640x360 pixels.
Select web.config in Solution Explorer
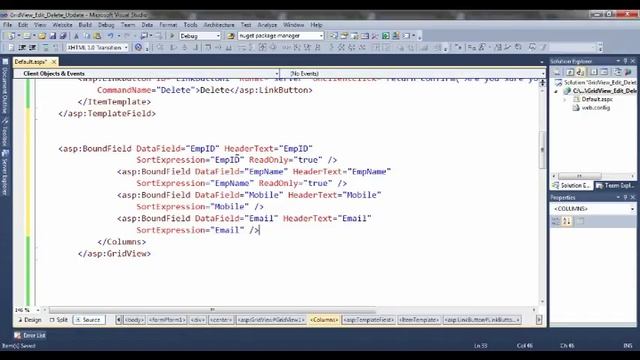[595, 108]
